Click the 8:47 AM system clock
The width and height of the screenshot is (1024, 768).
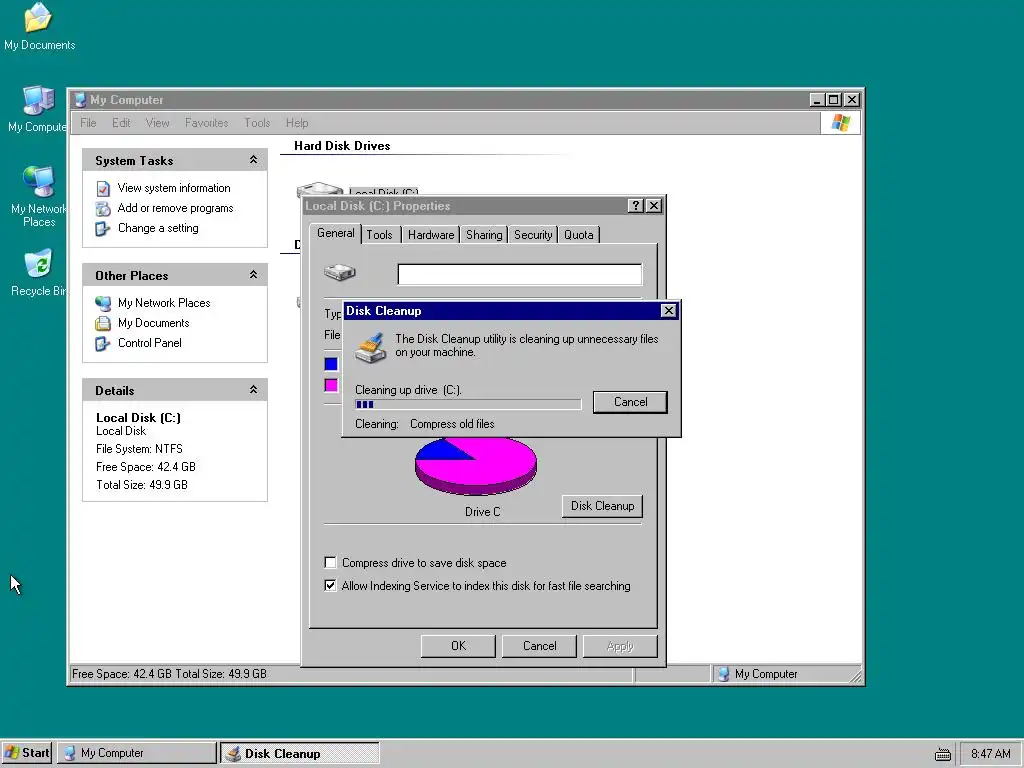pos(990,754)
